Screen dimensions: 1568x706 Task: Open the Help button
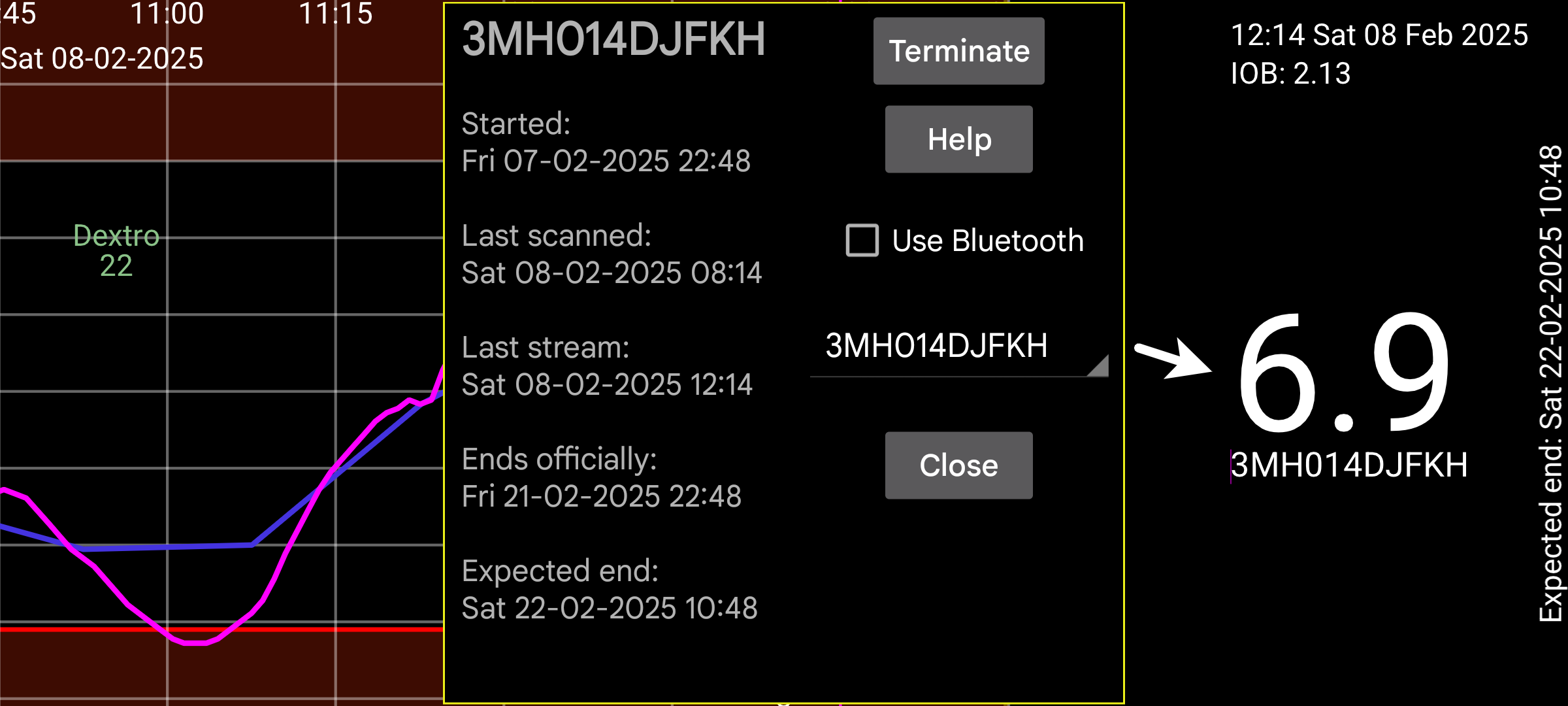pos(958,139)
